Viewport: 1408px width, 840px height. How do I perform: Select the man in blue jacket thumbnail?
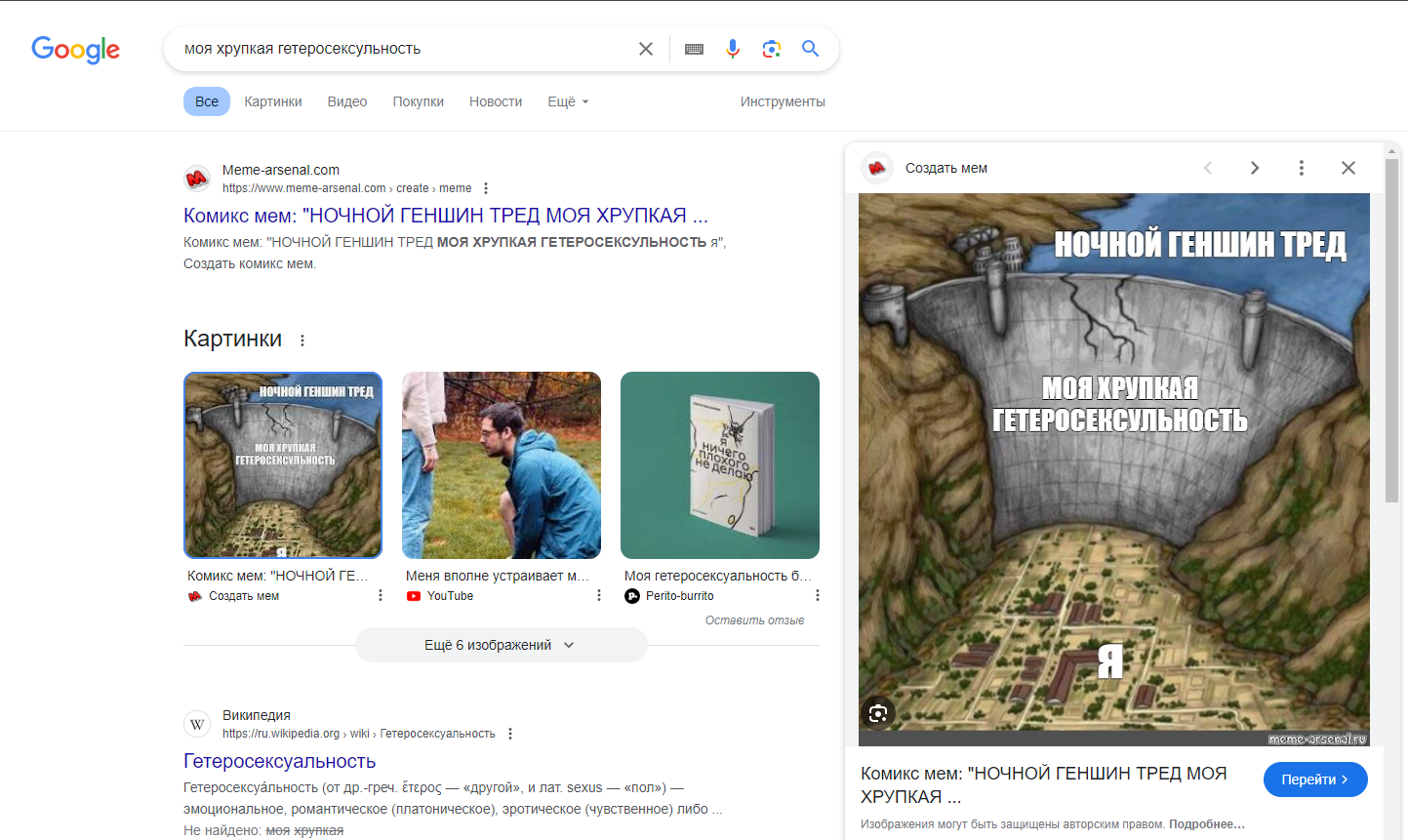[x=502, y=465]
